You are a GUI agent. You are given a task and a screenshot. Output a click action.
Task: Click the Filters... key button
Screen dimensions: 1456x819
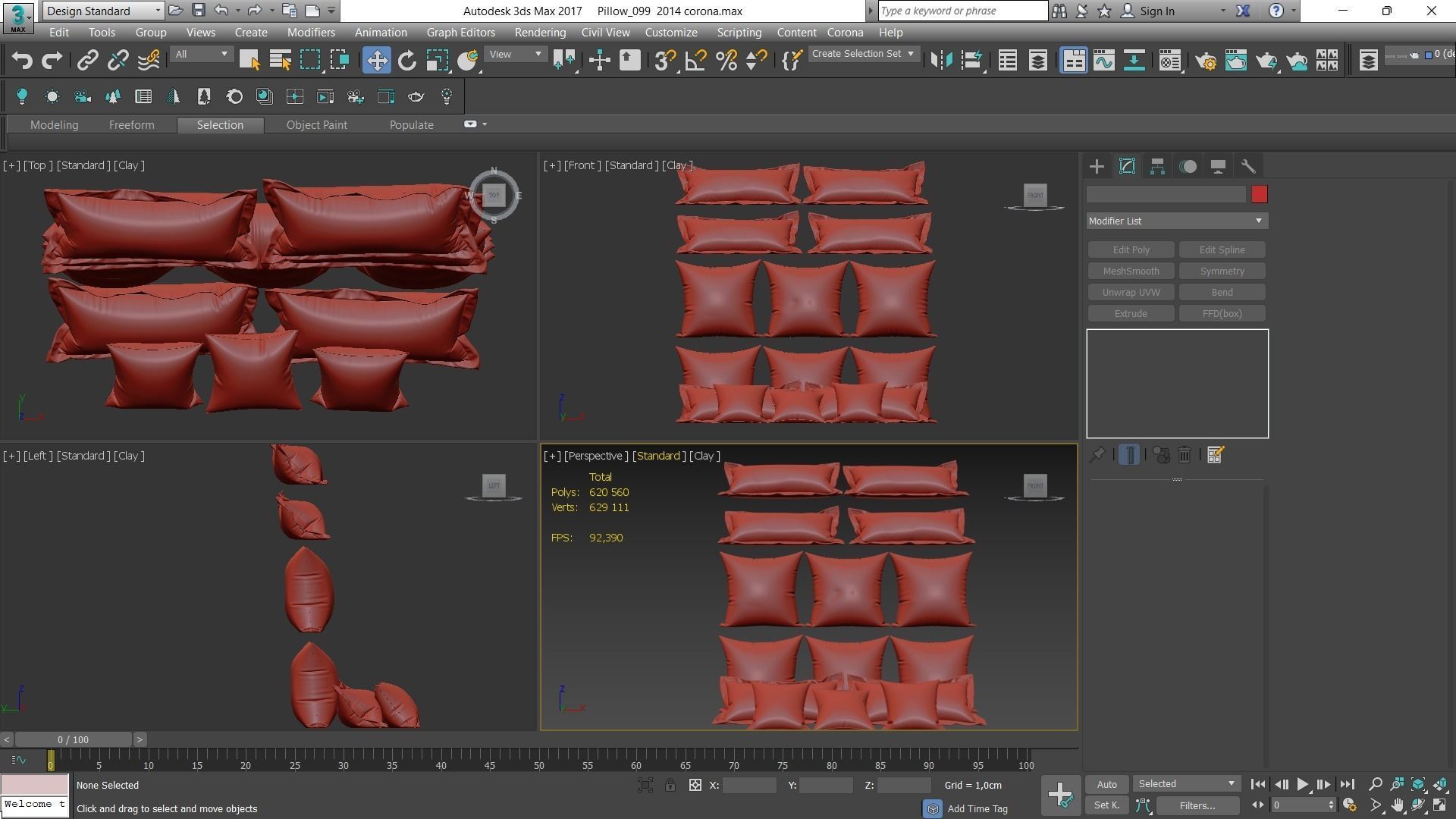(1197, 805)
